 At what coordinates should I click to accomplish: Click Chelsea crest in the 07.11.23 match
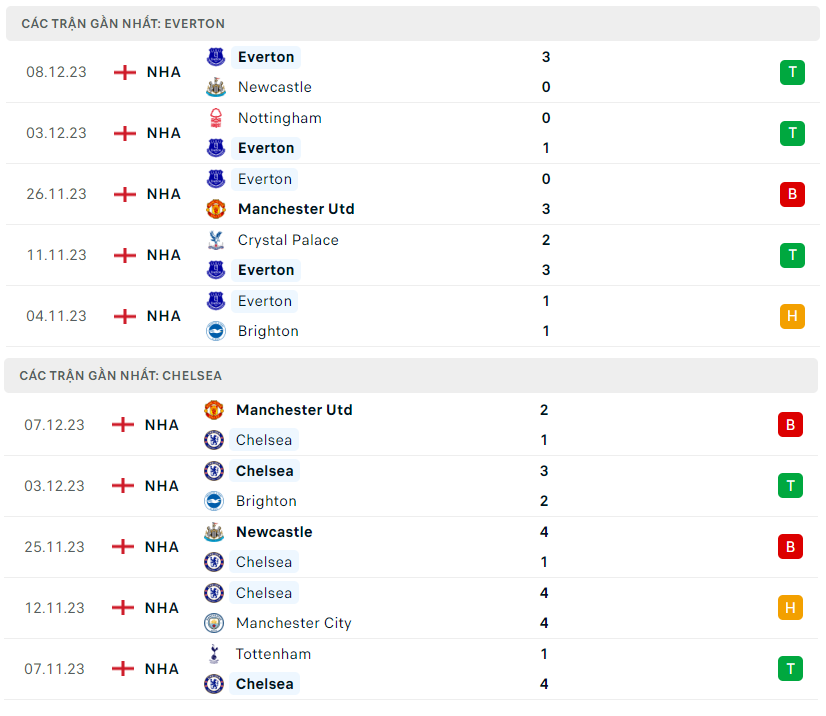click(213, 684)
